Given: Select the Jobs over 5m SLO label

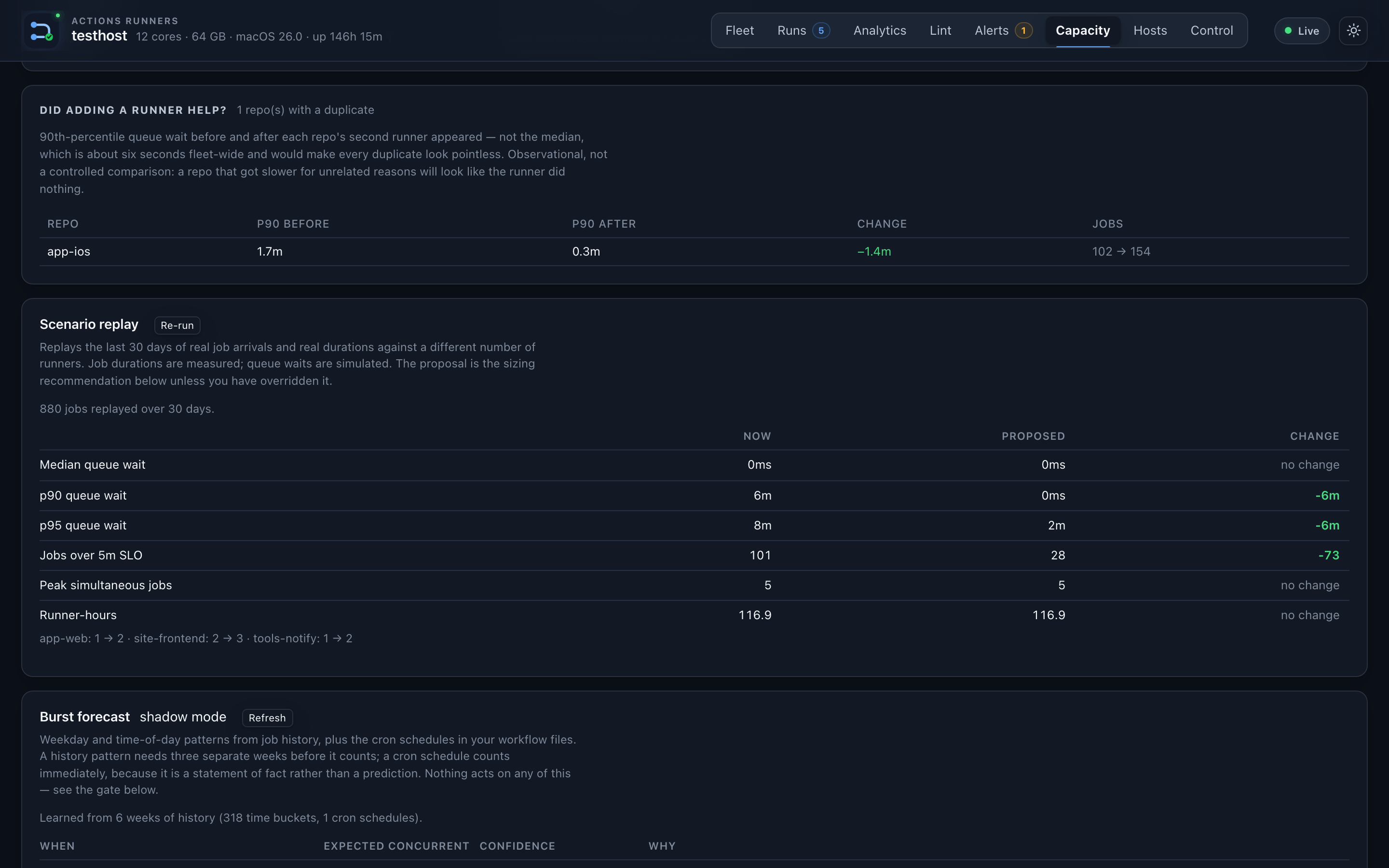Looking at the screenshot, I should coord(91,556).
